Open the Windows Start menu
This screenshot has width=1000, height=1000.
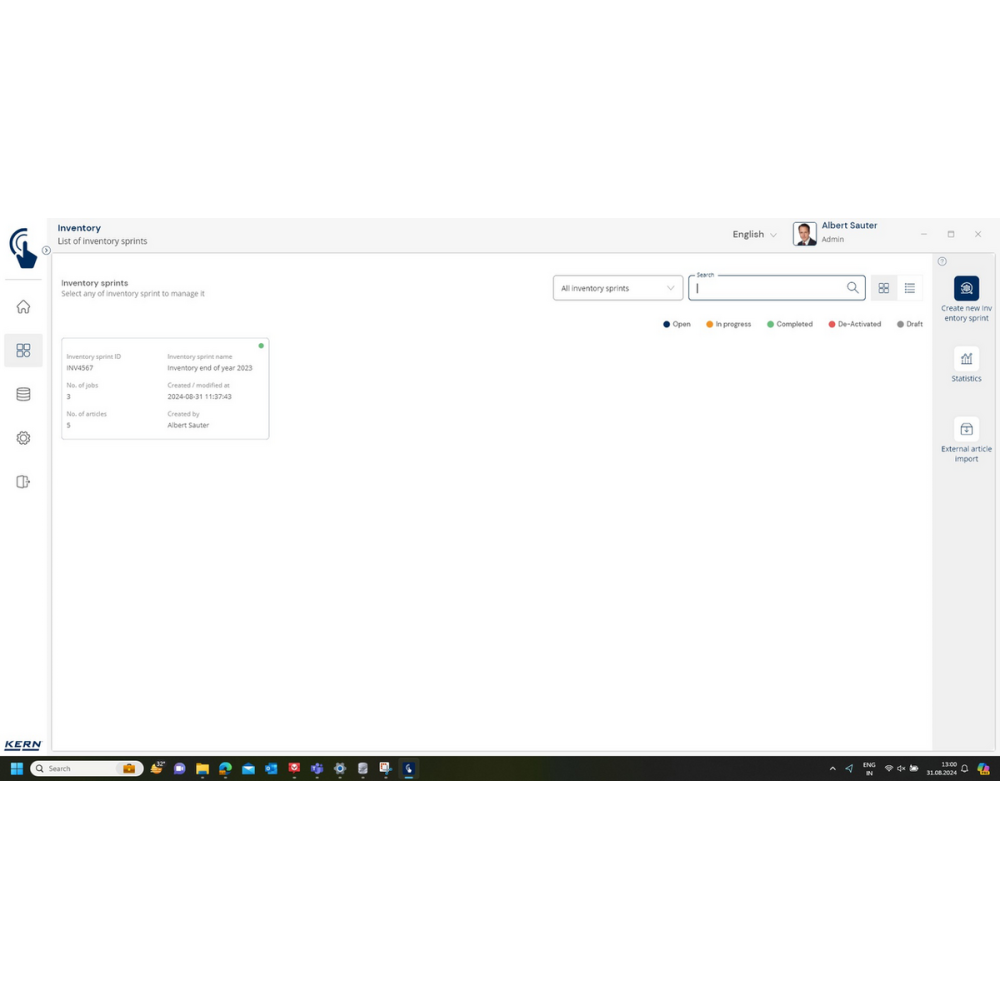click(x=16, y=769)
